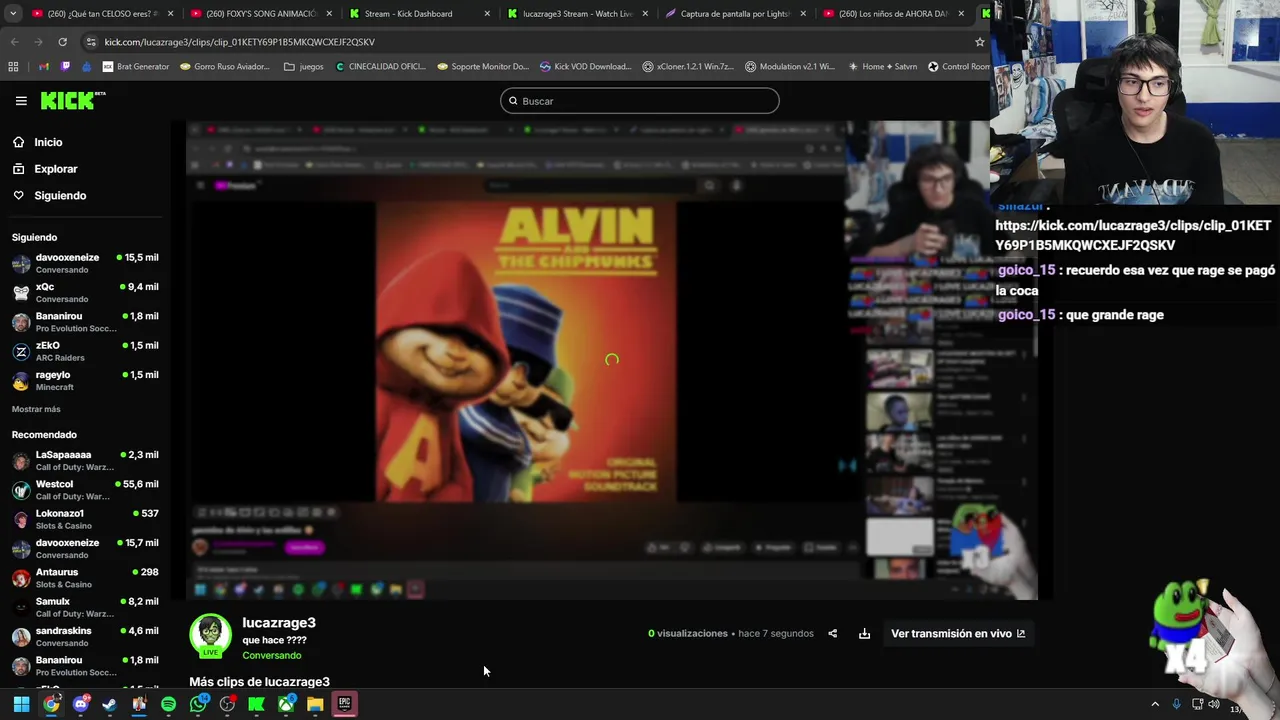Go back with browser back arrow
Screen dimensions: 1280x720
point(14,42)
